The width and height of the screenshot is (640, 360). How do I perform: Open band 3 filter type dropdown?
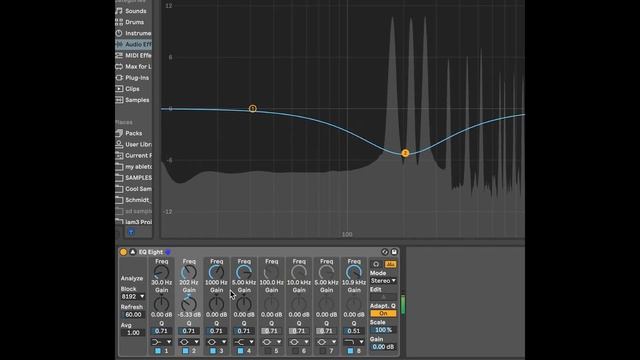pos(216,342)
